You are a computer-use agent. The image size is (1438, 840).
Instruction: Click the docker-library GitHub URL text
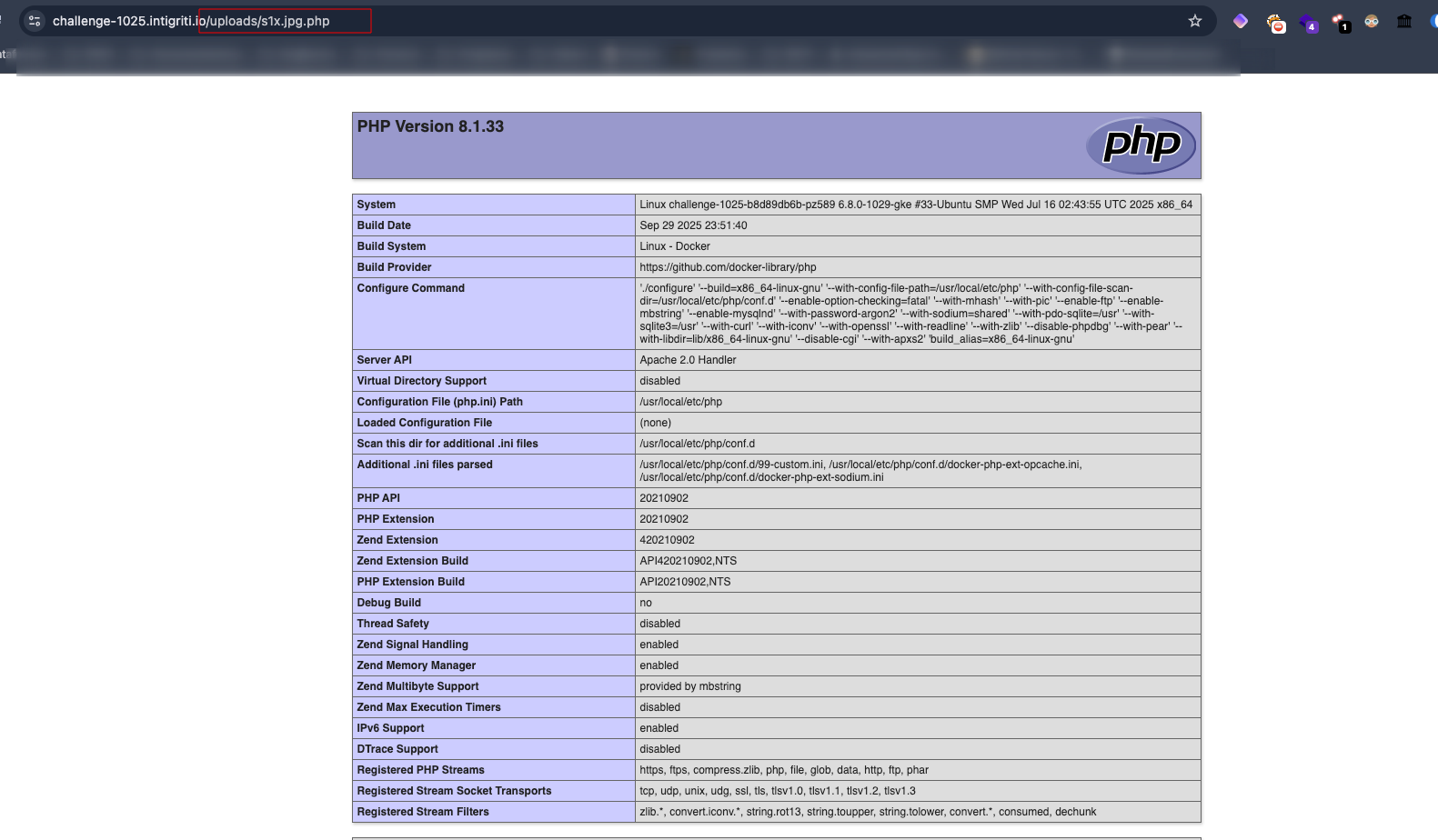pyautogui.click(x=728, y=267)
